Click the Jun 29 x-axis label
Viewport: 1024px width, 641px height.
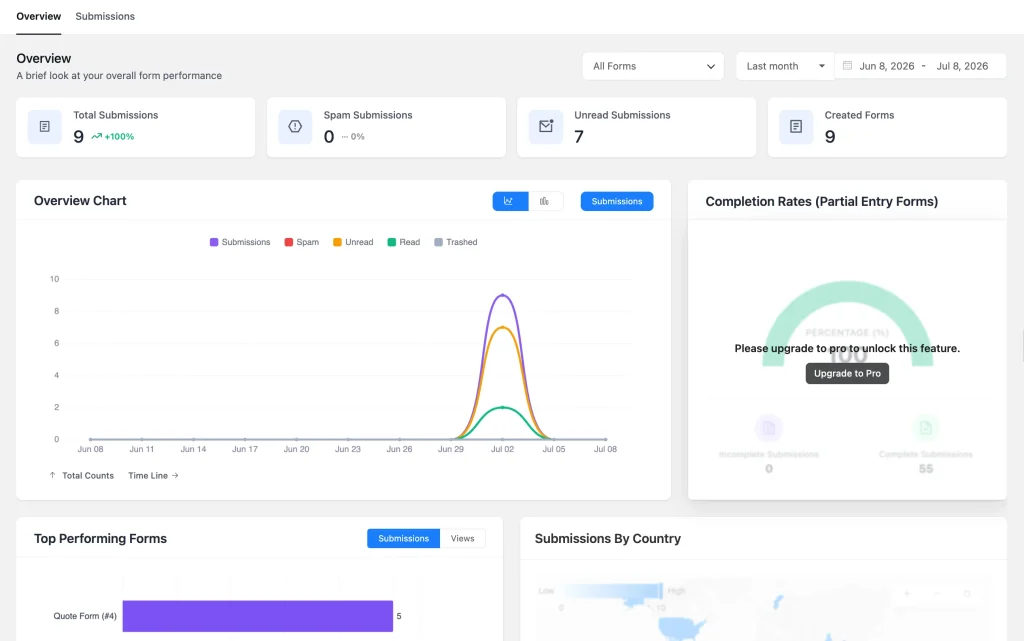pos(451,449)
